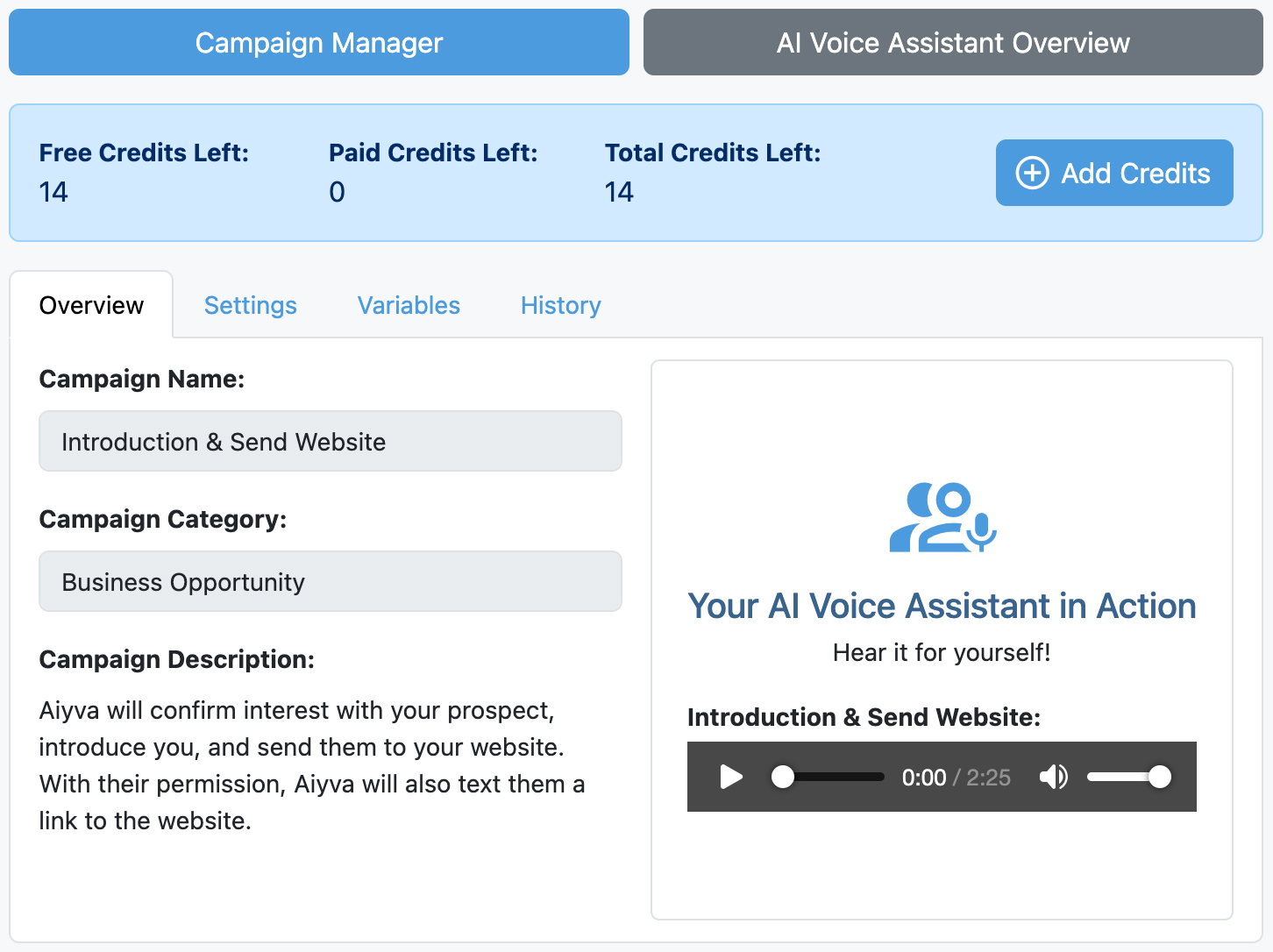Viewport: 1273px width, 952px height.
Task: Play the Introduction & Send Website audio
Action: pyautogui.click(x=731, y=777)
